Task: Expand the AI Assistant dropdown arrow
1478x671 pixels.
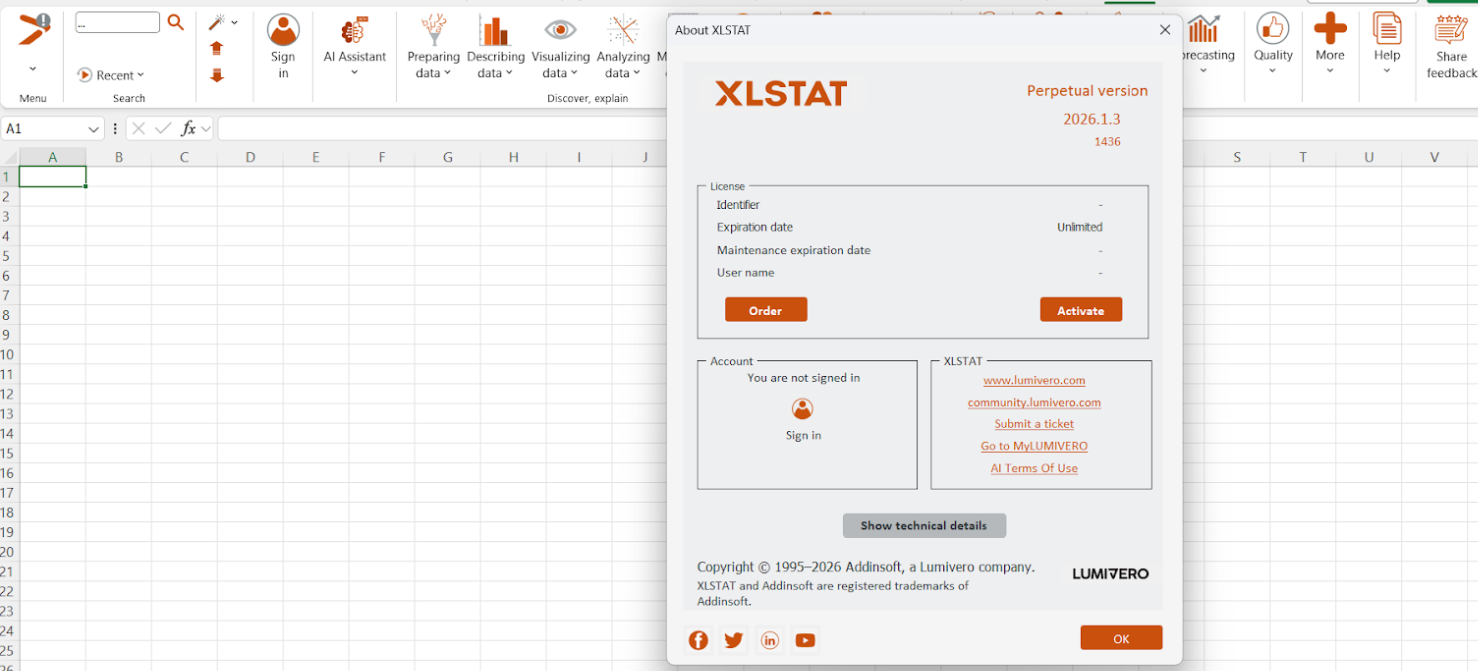Action: [354, 72]
